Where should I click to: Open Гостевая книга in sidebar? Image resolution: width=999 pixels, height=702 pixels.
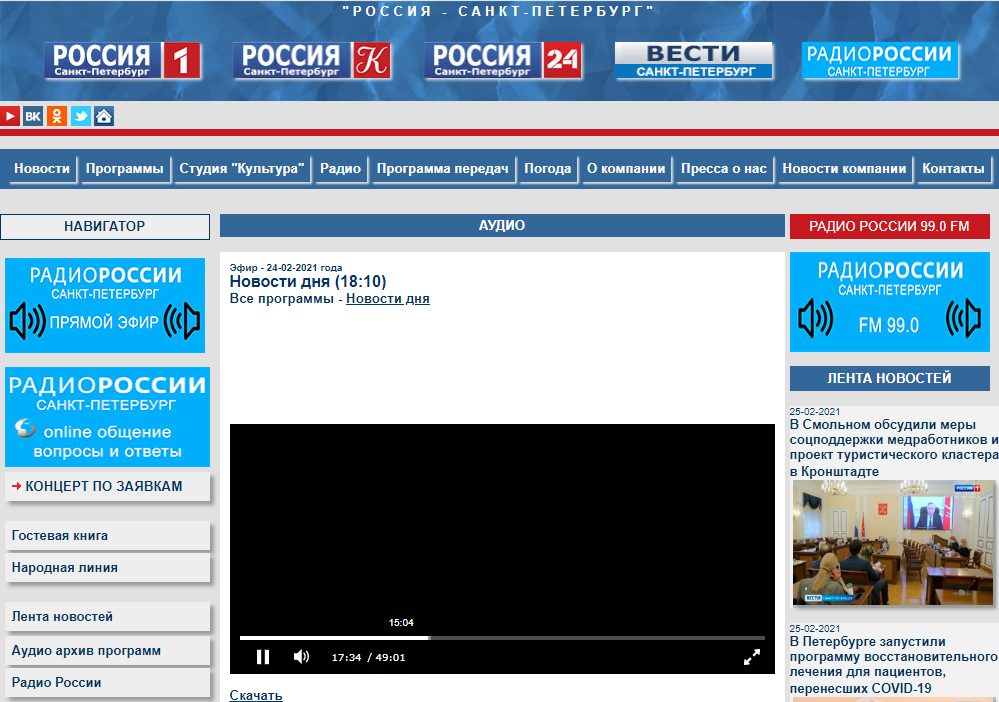[107, 536]
